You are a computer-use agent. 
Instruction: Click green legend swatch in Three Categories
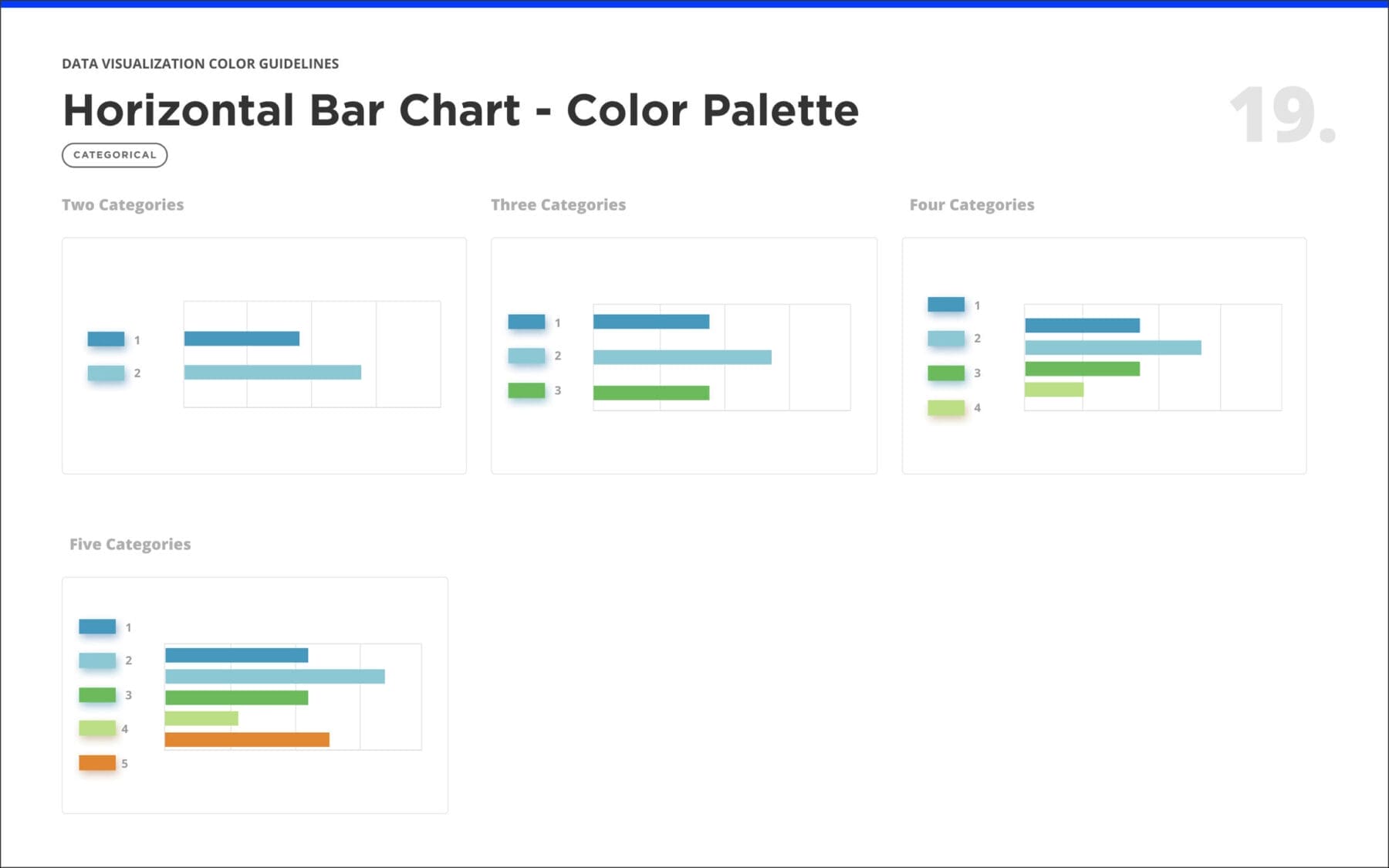click(x=526, y=390)
